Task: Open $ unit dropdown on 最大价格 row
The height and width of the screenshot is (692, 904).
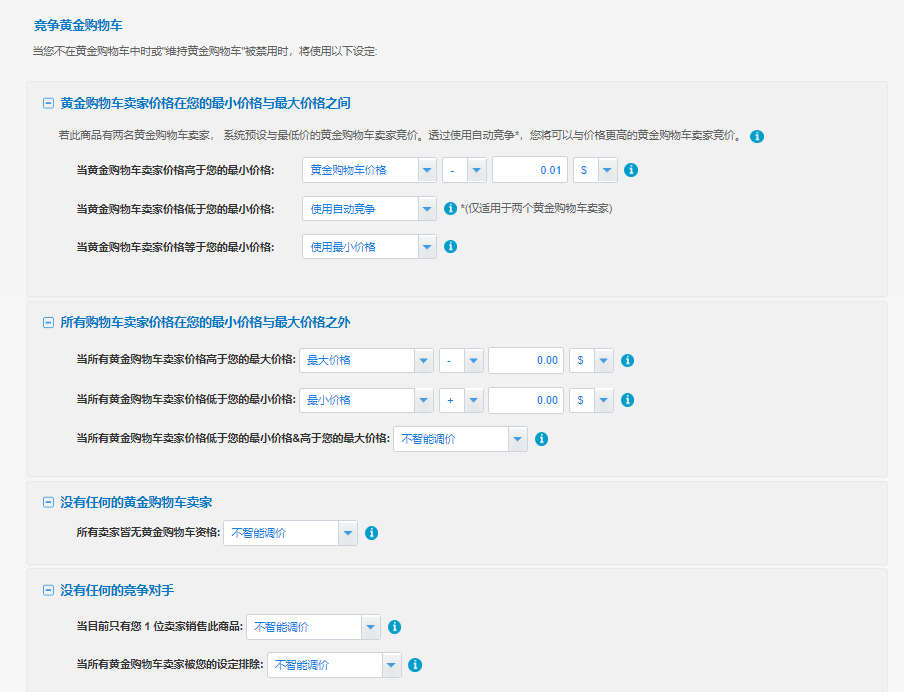Action: coord(591,360)
